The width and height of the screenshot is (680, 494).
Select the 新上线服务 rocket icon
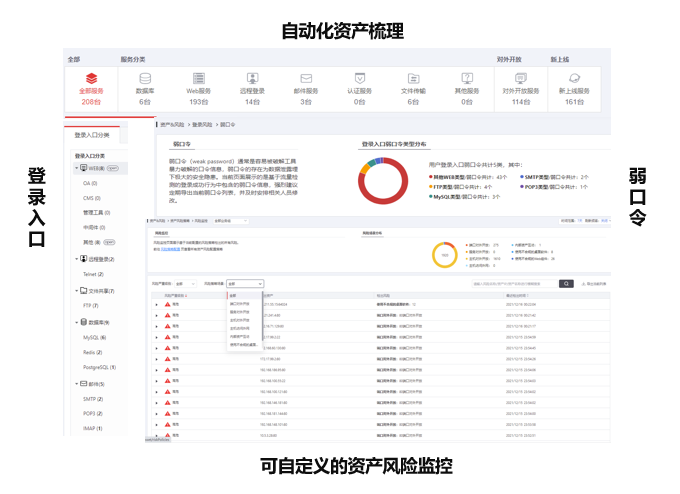pyautogui.click(x=574, y=78)
